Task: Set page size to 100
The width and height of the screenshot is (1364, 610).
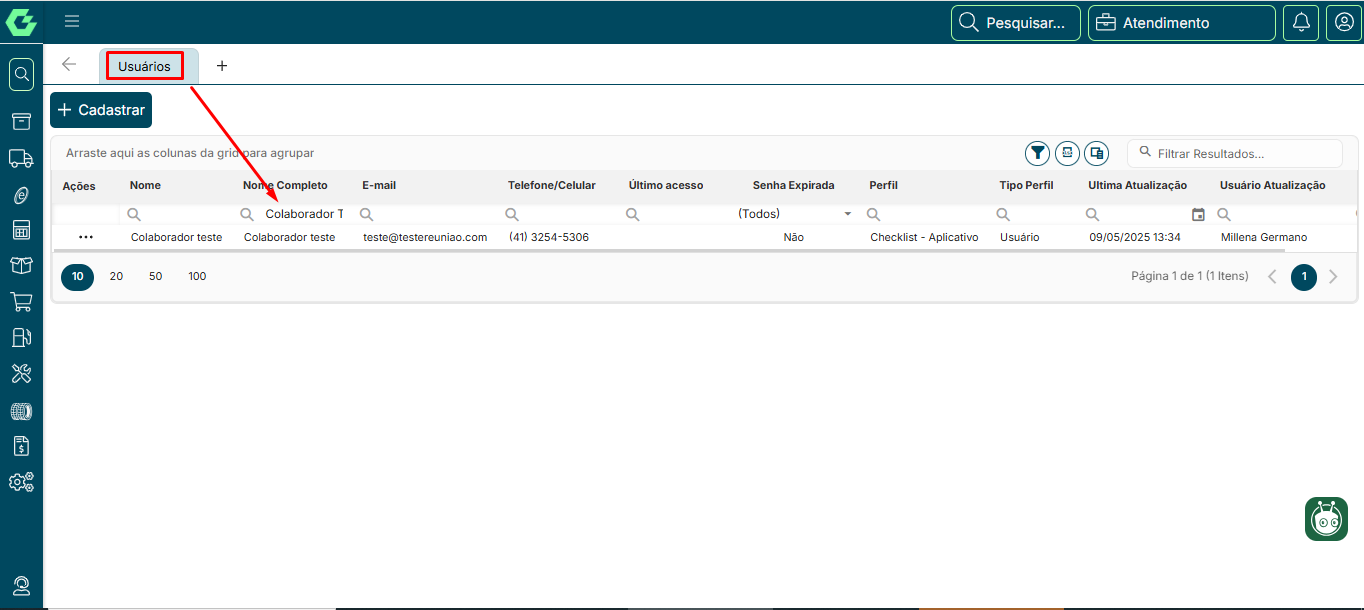Action: pyautogui.click(x=197, y=277)
